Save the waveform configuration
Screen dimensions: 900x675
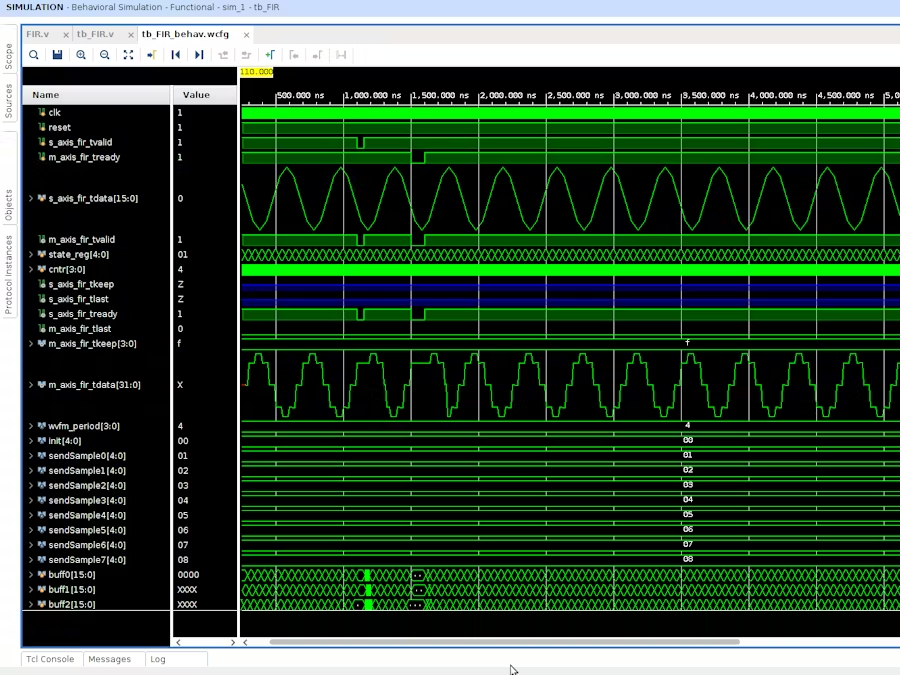pyautogui.click(x=57, y=55)
